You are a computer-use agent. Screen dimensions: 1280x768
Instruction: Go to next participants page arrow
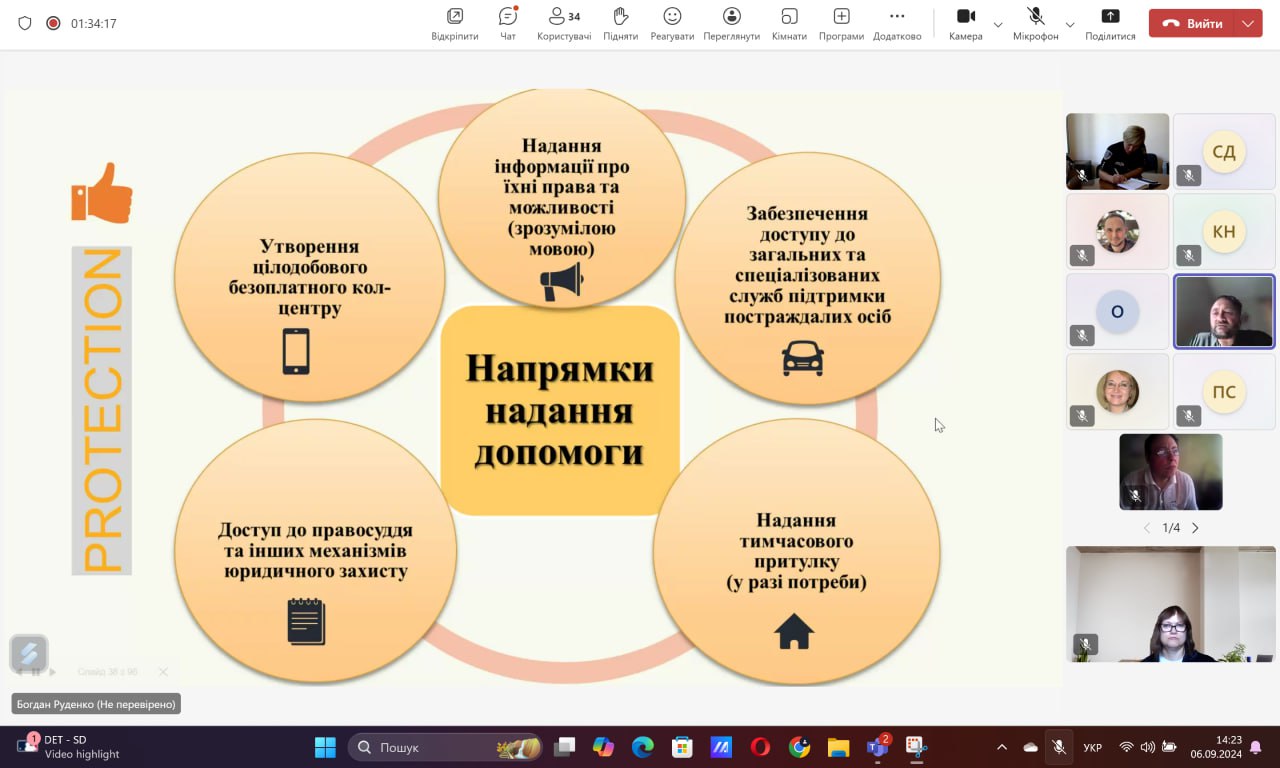[1195, 528]
